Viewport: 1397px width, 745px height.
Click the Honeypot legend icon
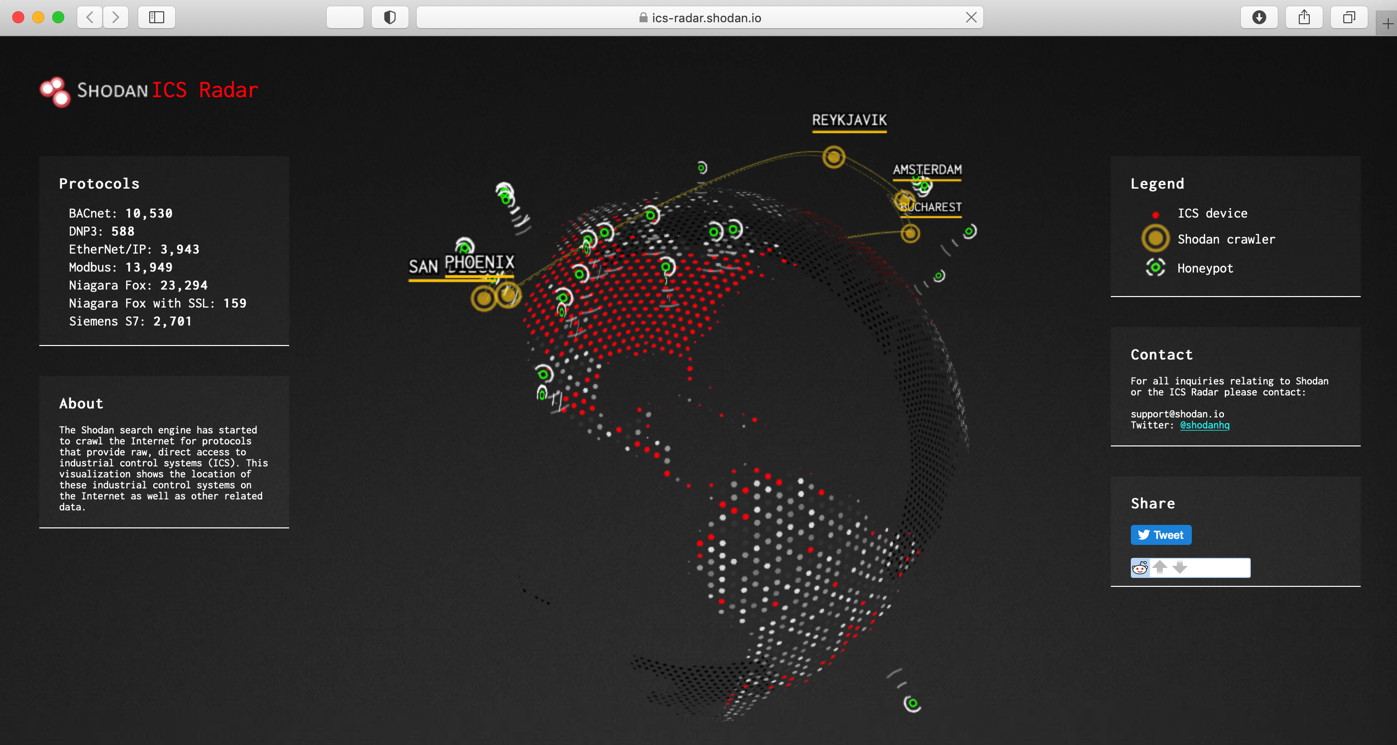pos(1155,268)
